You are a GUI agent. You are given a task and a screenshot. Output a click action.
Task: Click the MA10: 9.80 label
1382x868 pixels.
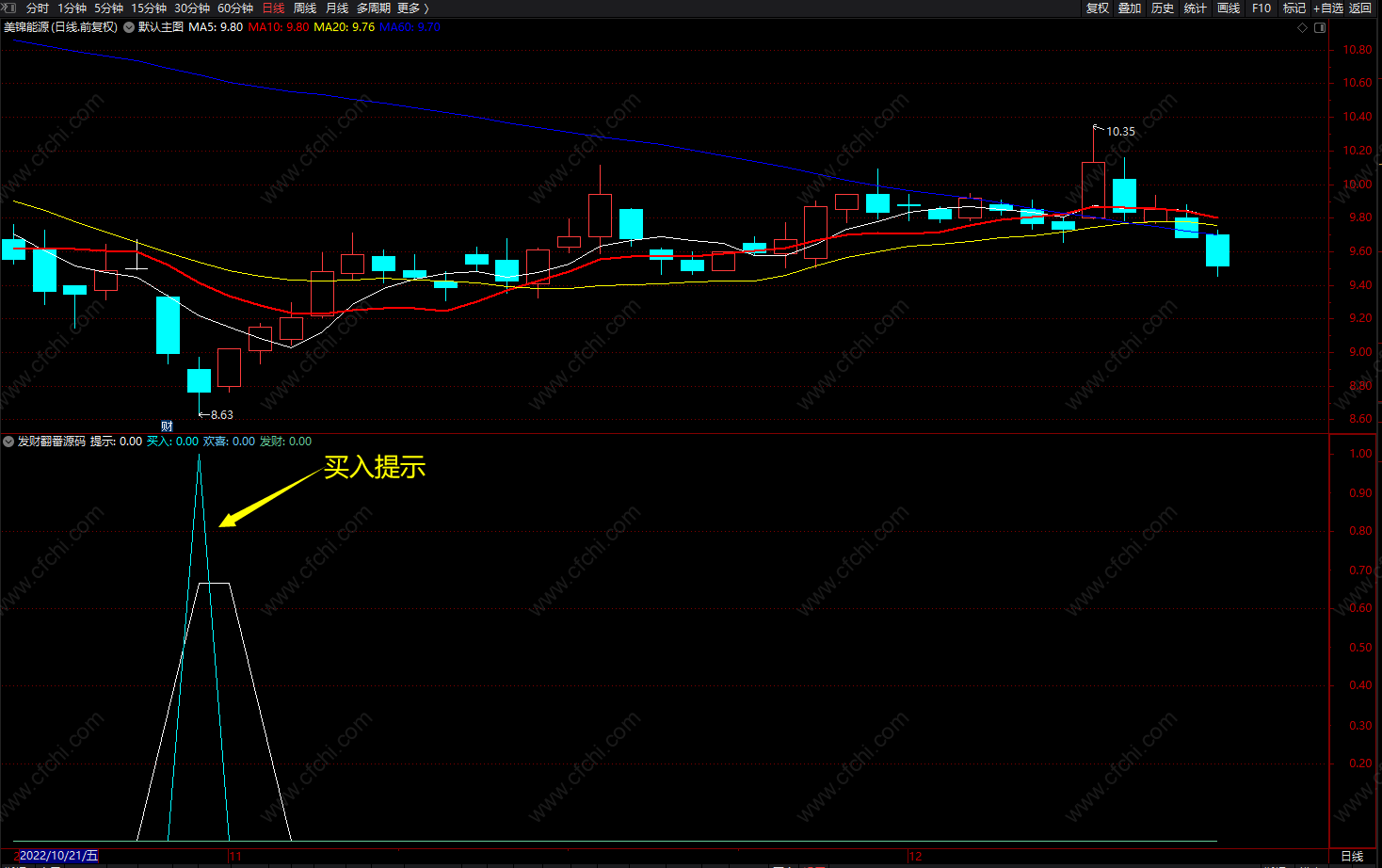click(x=279, y=27)
